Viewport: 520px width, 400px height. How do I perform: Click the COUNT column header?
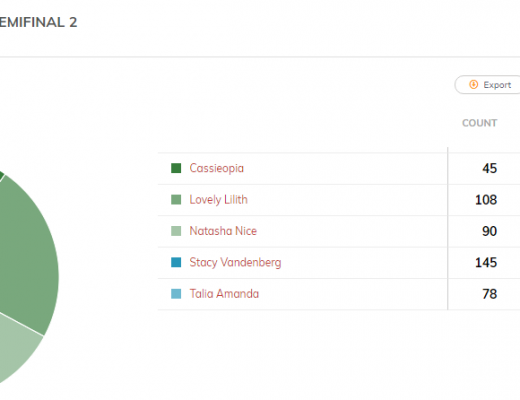[479, 123]
